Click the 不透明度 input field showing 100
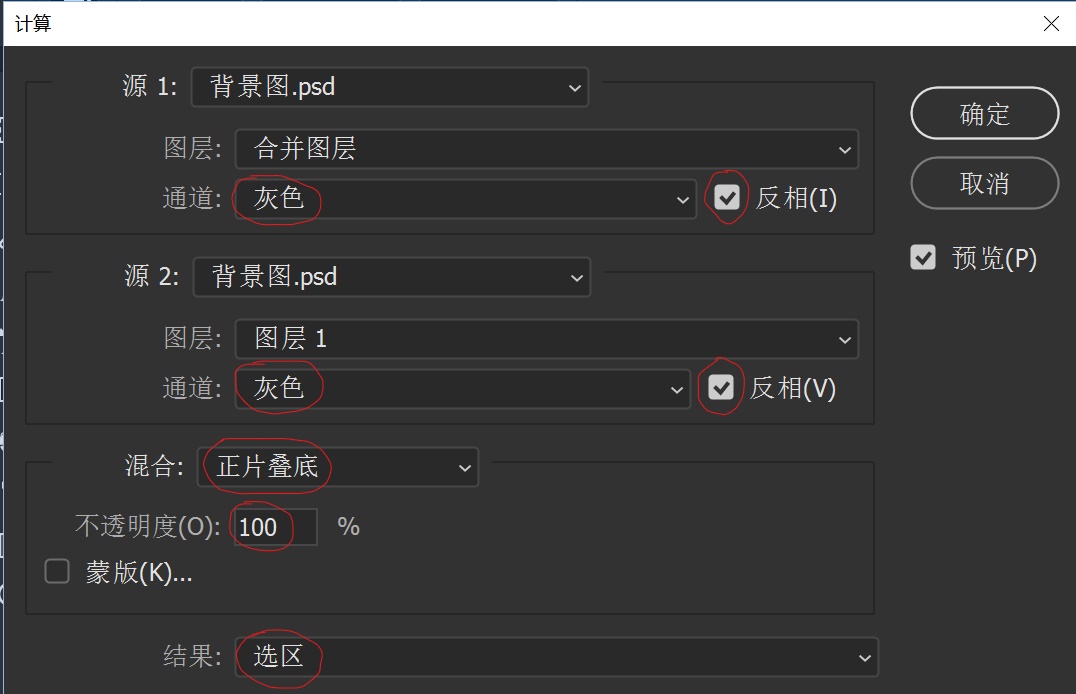Image resolution: width=1076 pixels, height=694 pixels. (276, 527)
